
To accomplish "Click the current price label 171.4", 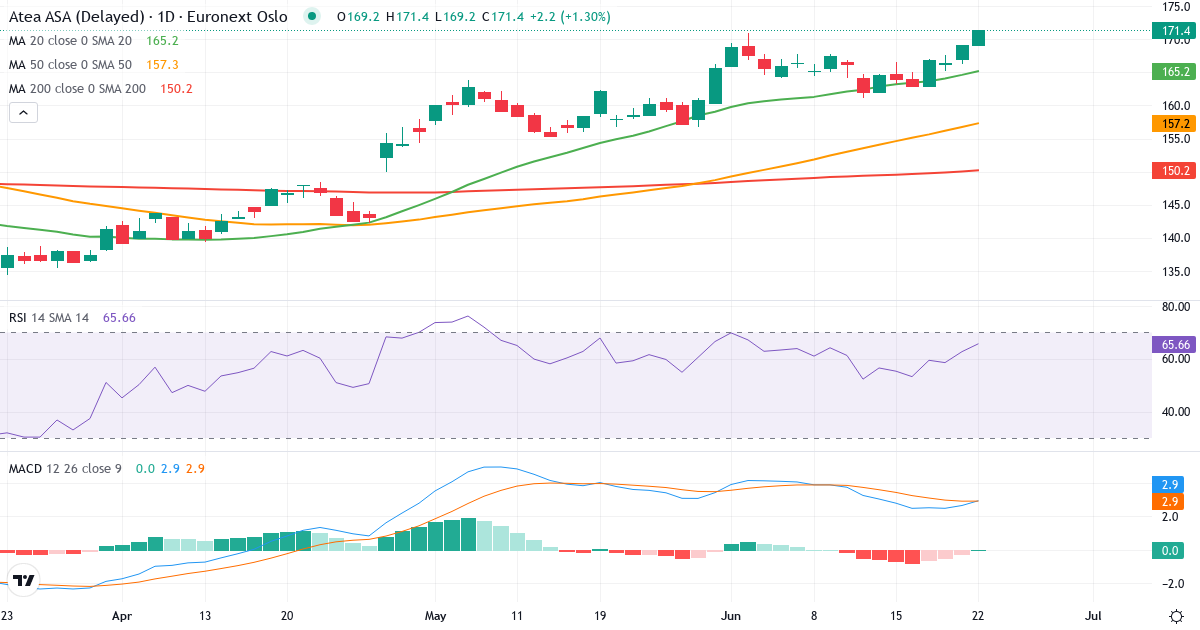I will (1176, 31).
